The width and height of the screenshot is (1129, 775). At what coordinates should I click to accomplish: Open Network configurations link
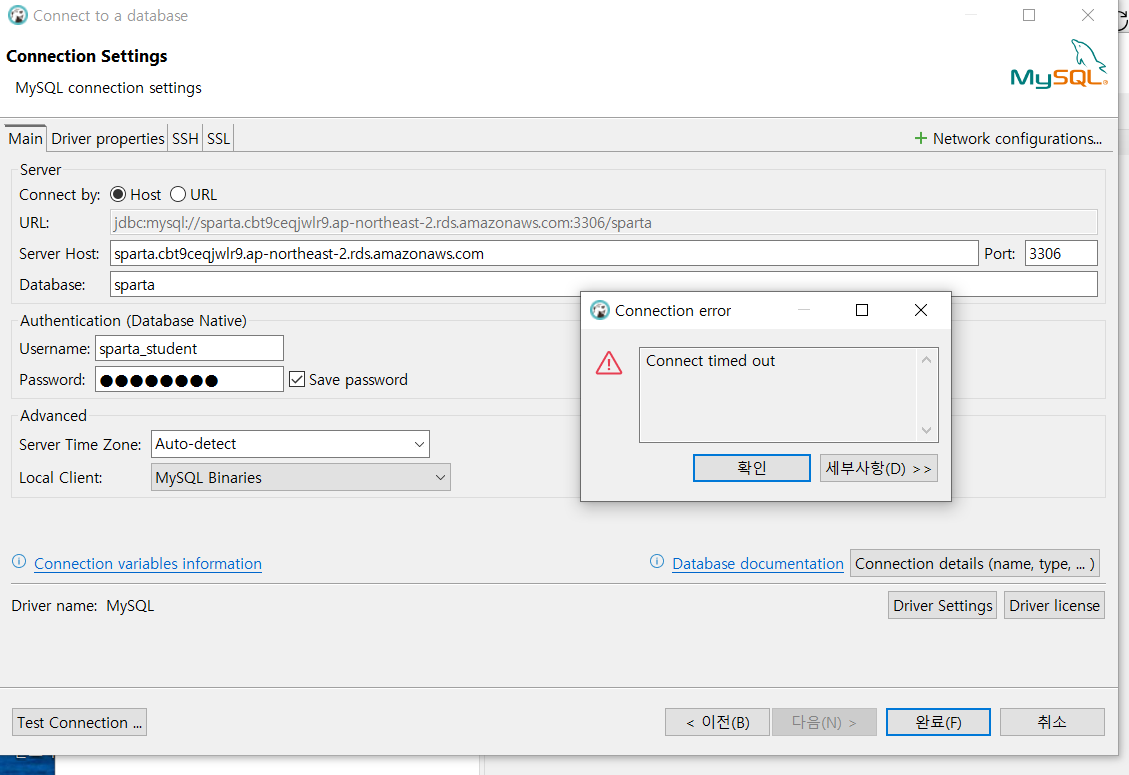pos(1017,138)
